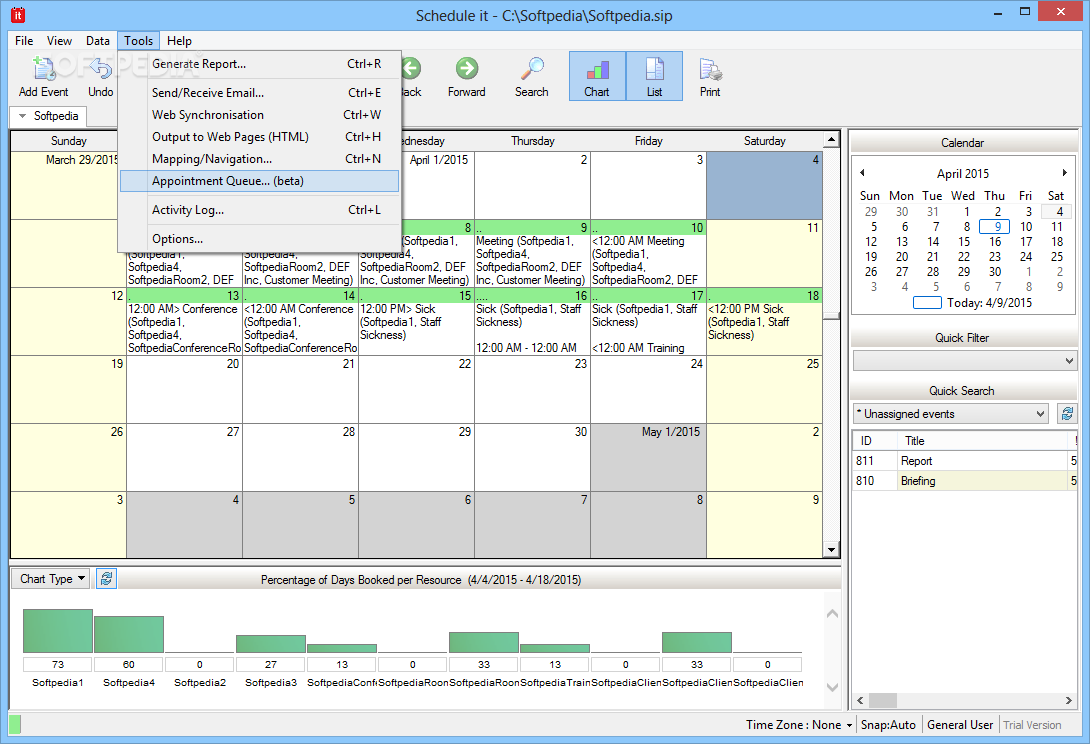Viewport: 1090px width, 744px height.
Task: Click the Undo toolbar icon
Action: coord(101,70)
